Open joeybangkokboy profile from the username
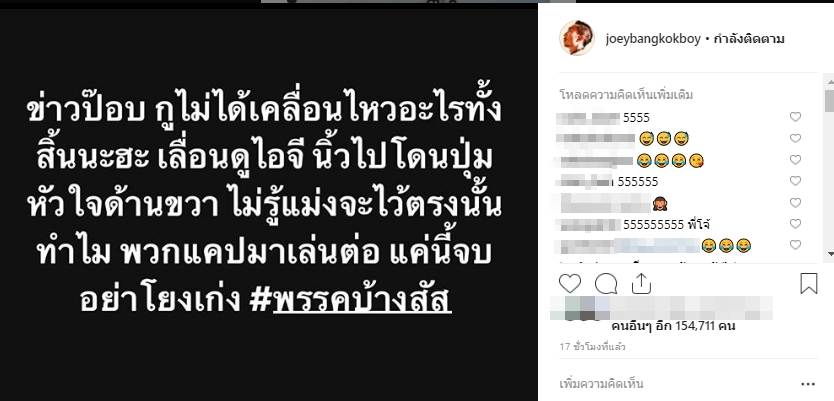The width and height of the screenshot is (834, 401). coord(653,39)
